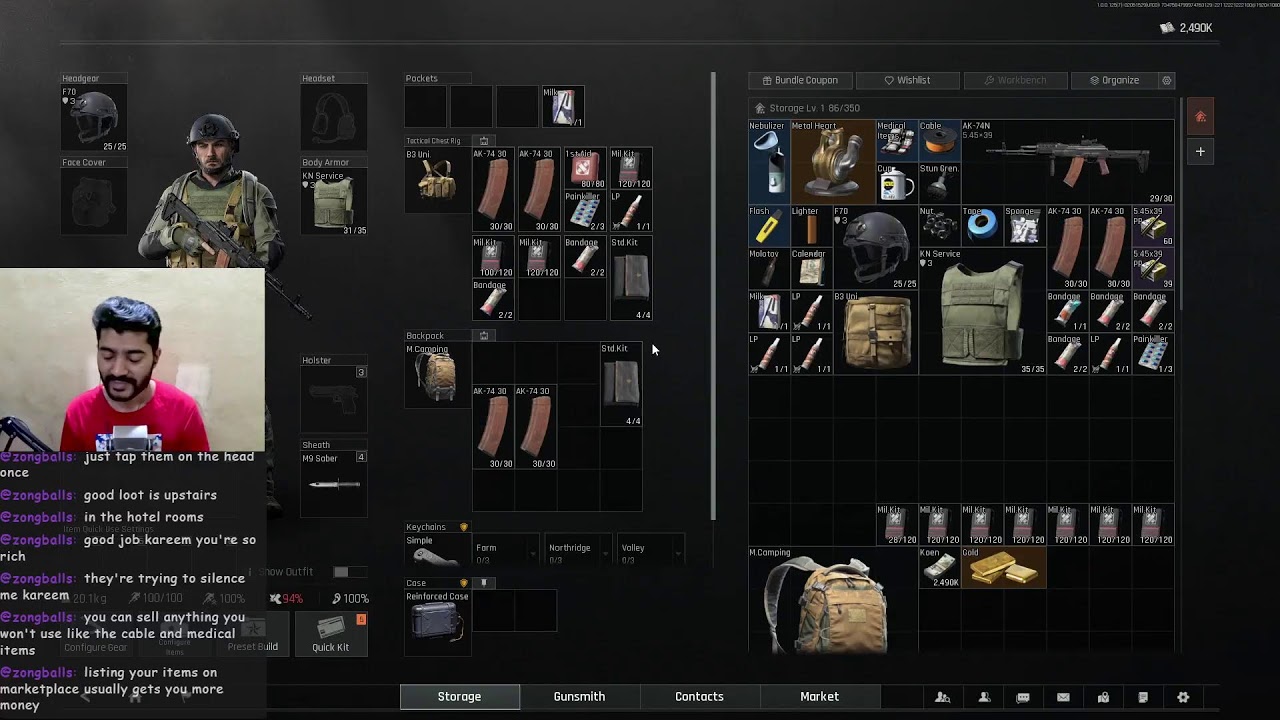
Task: Expand the Northridge keychain dropdown
Action: [x=578, y=553]
